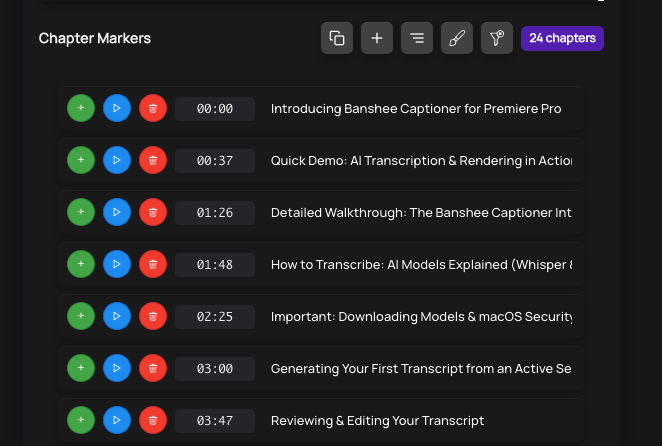Edit the 00:37 timestamp field
Image resolution: width=662 pixels, height=446 pixels.
click(x=215, y=161)
